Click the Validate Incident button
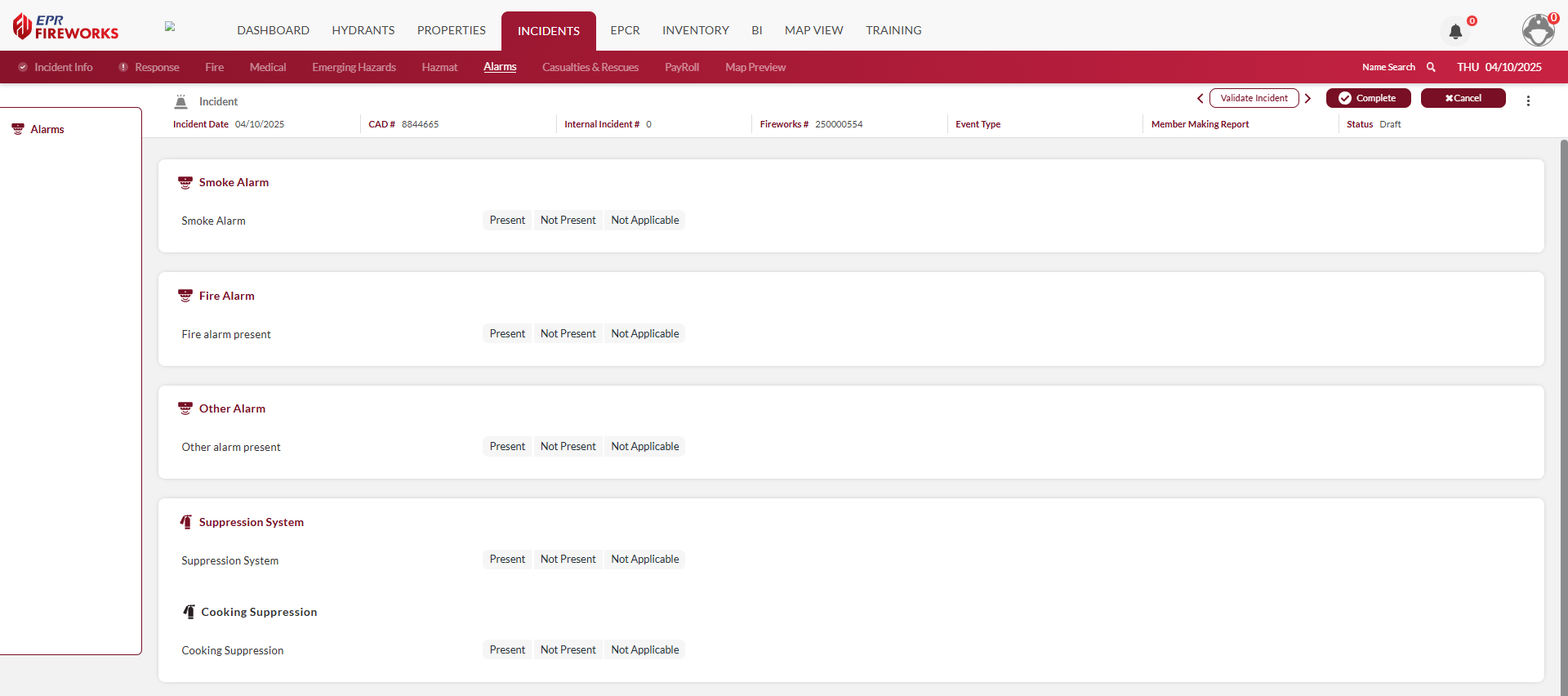The width and height of the screenshot is (1568, 696). [1254, 98]
